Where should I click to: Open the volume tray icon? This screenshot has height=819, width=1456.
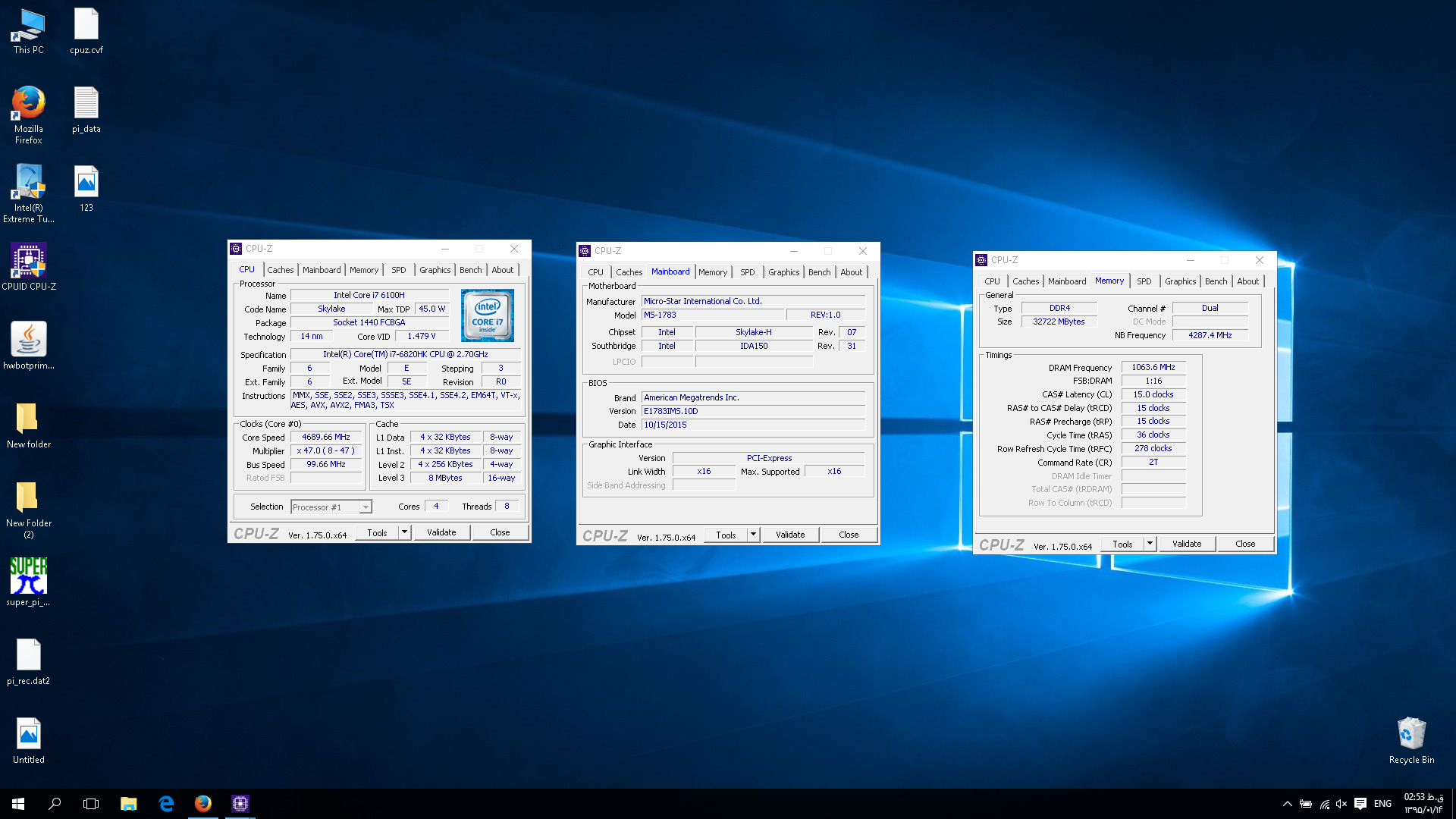[x=1341, y=804]
